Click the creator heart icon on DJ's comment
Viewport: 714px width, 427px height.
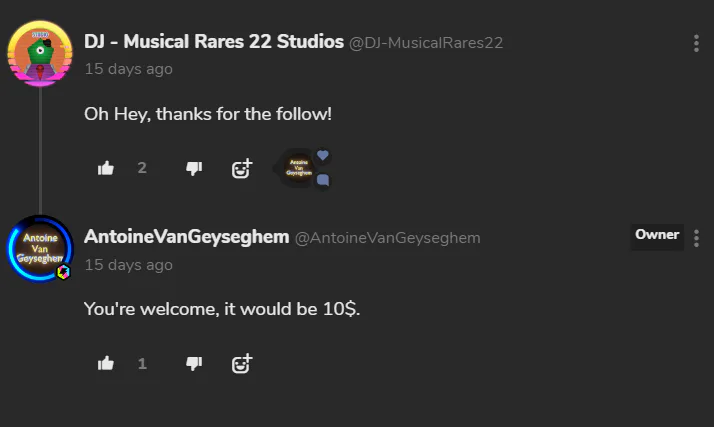pos(323,155)
